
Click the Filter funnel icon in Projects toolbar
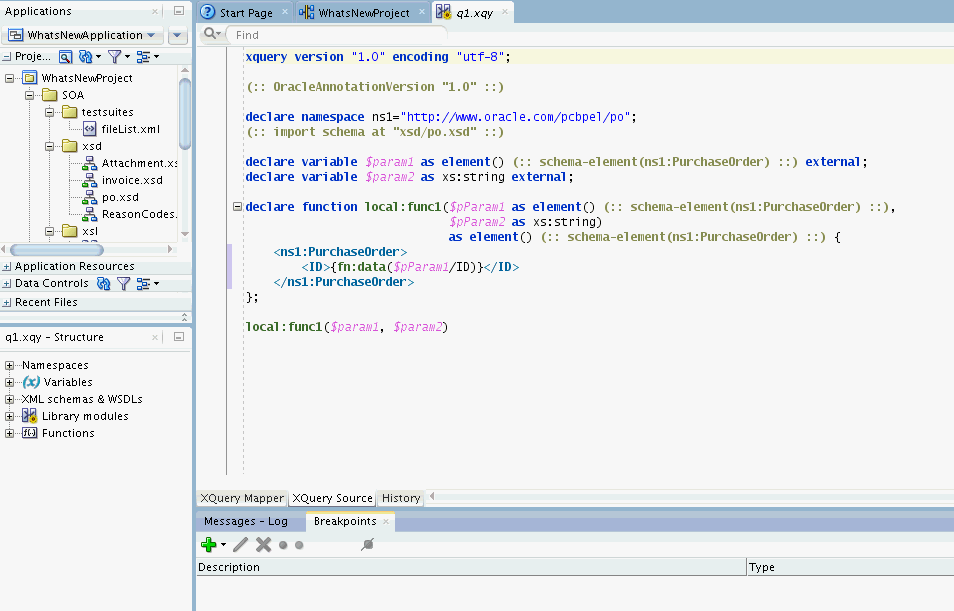point(115,57)
